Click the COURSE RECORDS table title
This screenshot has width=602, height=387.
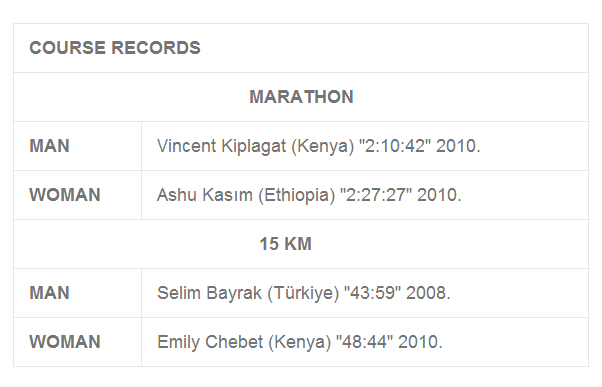115,48
